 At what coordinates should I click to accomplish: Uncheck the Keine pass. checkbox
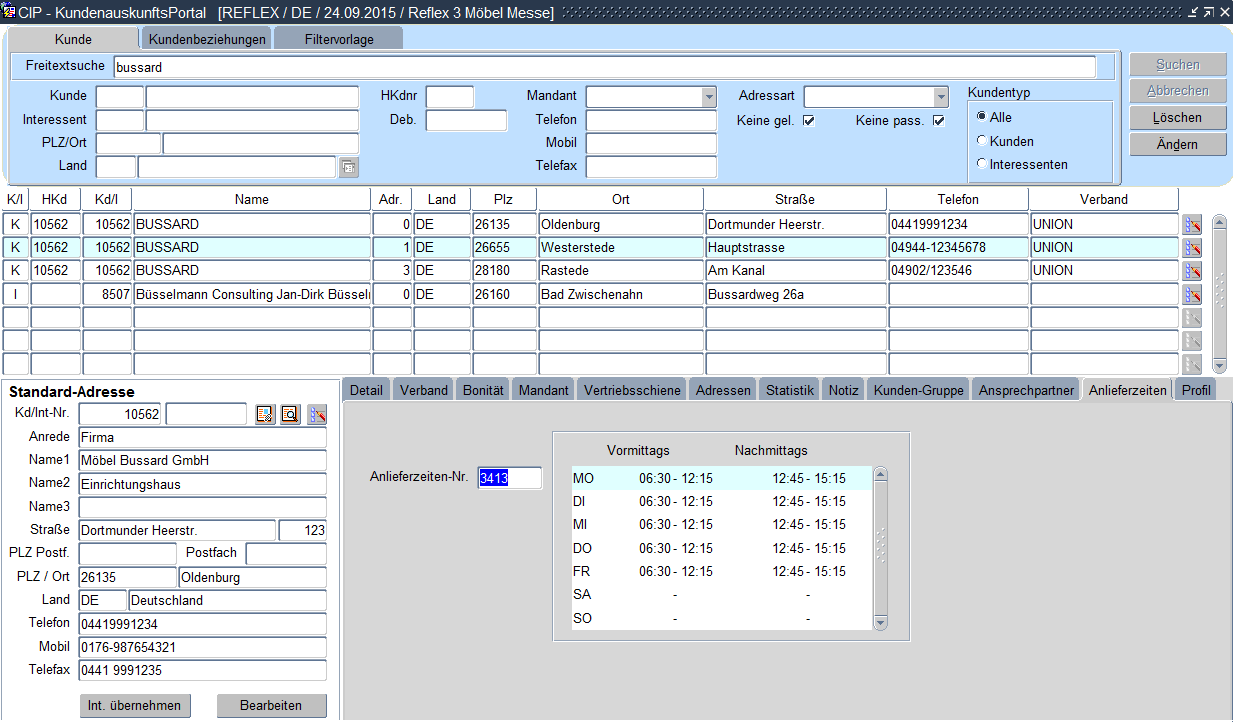tap(938, 121)
